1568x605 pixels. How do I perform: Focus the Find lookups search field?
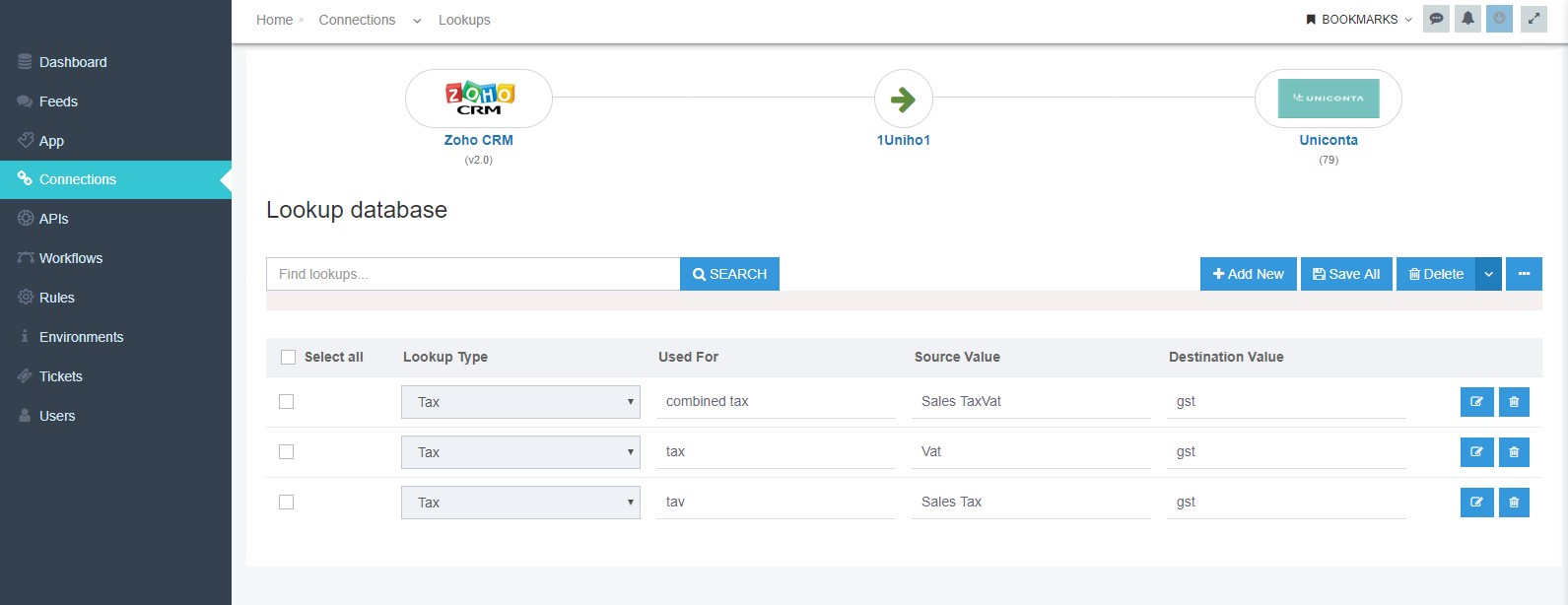click(x=473, y=274)
